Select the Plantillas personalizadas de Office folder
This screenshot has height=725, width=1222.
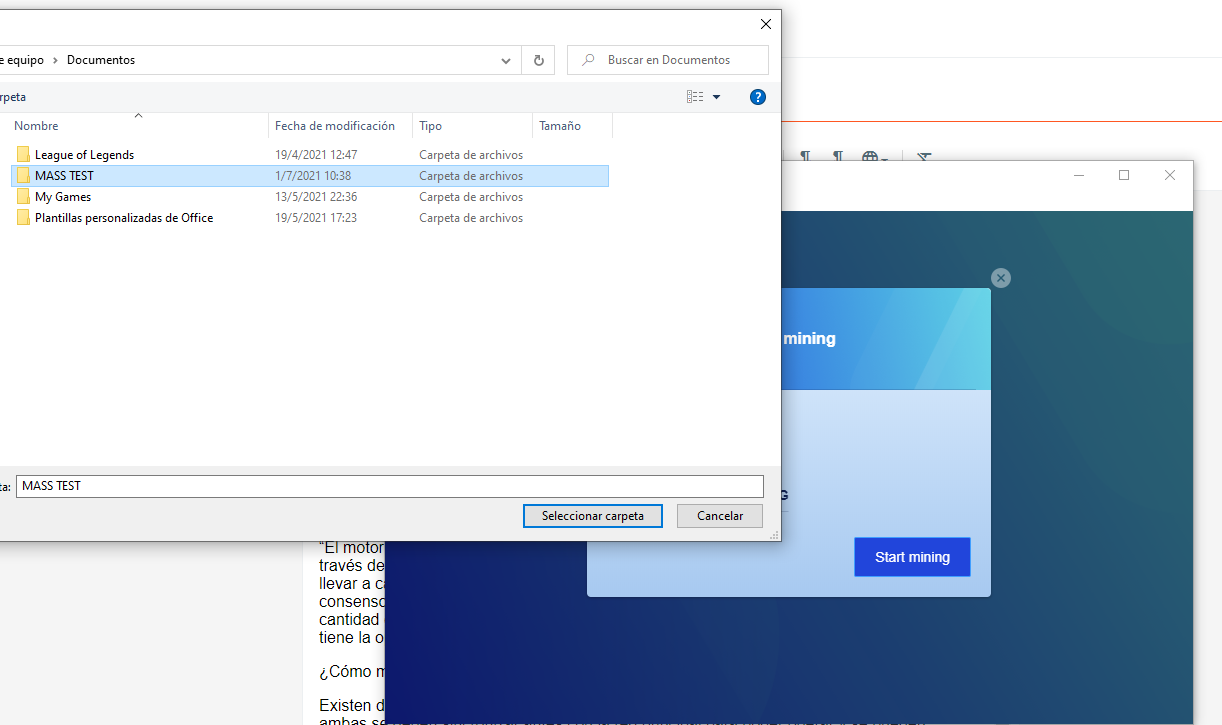pyautogui.click(x=123, y=218)
